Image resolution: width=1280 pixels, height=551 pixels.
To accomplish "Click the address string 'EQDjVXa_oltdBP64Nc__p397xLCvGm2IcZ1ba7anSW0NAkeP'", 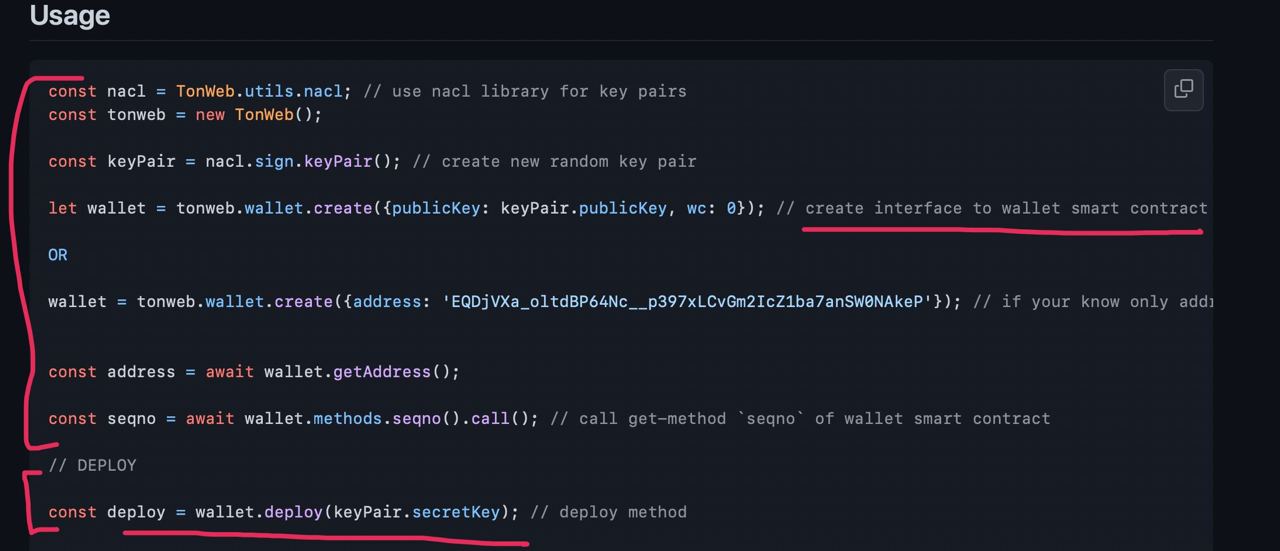I will (x=687, y=301).
